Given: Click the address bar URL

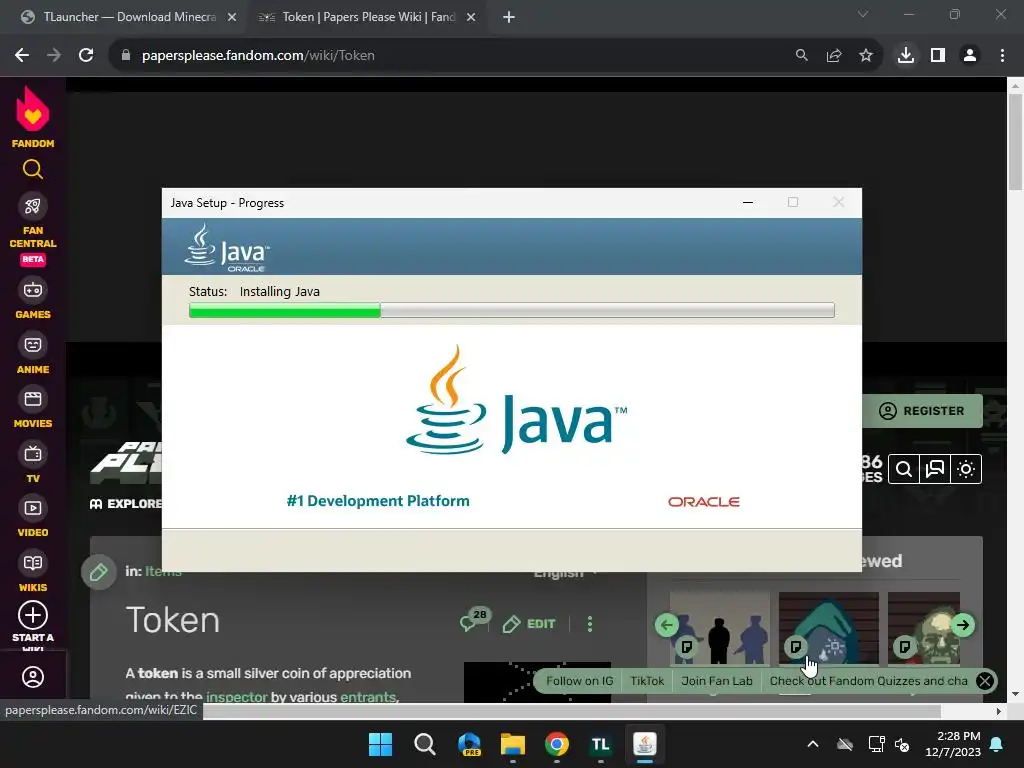Looking at the screenshot, I should 258,56.
